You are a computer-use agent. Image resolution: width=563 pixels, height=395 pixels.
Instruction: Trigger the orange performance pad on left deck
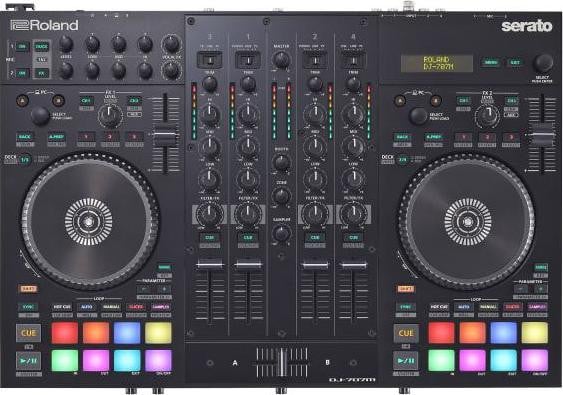point(96,333)
